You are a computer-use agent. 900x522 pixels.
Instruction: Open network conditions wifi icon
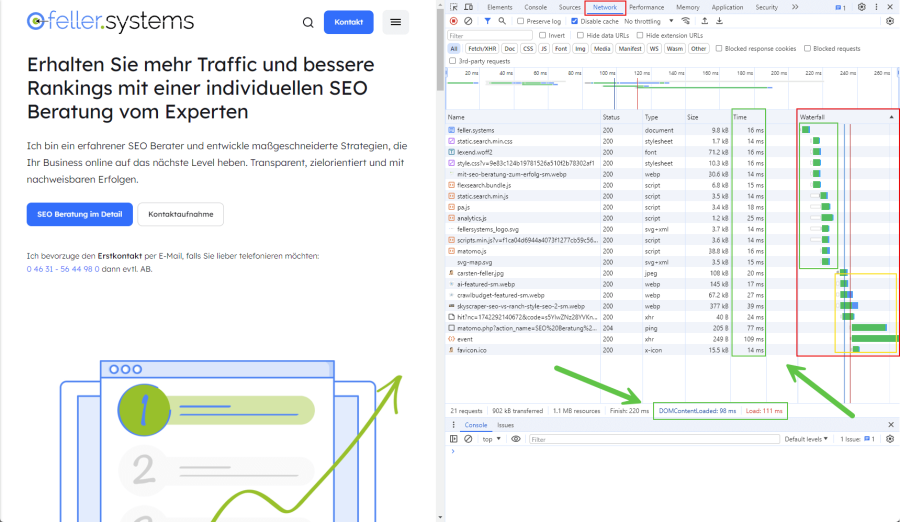click(x=685, y=21)
